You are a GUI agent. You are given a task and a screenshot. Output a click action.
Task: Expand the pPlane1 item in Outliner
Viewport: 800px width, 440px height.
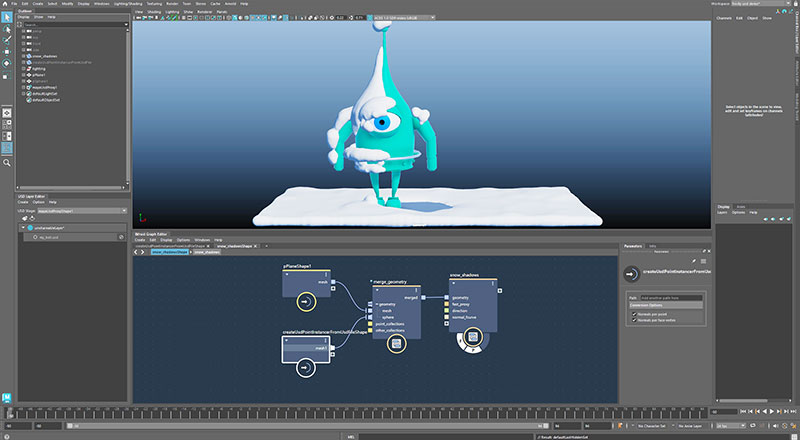point(23,75)
